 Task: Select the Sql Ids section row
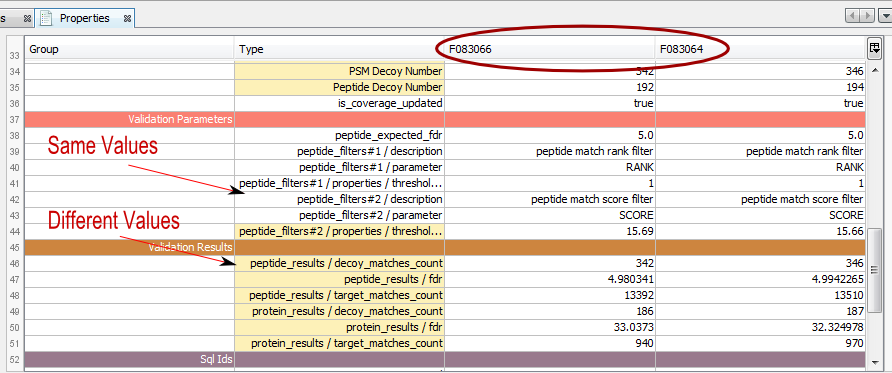(445, 359)
